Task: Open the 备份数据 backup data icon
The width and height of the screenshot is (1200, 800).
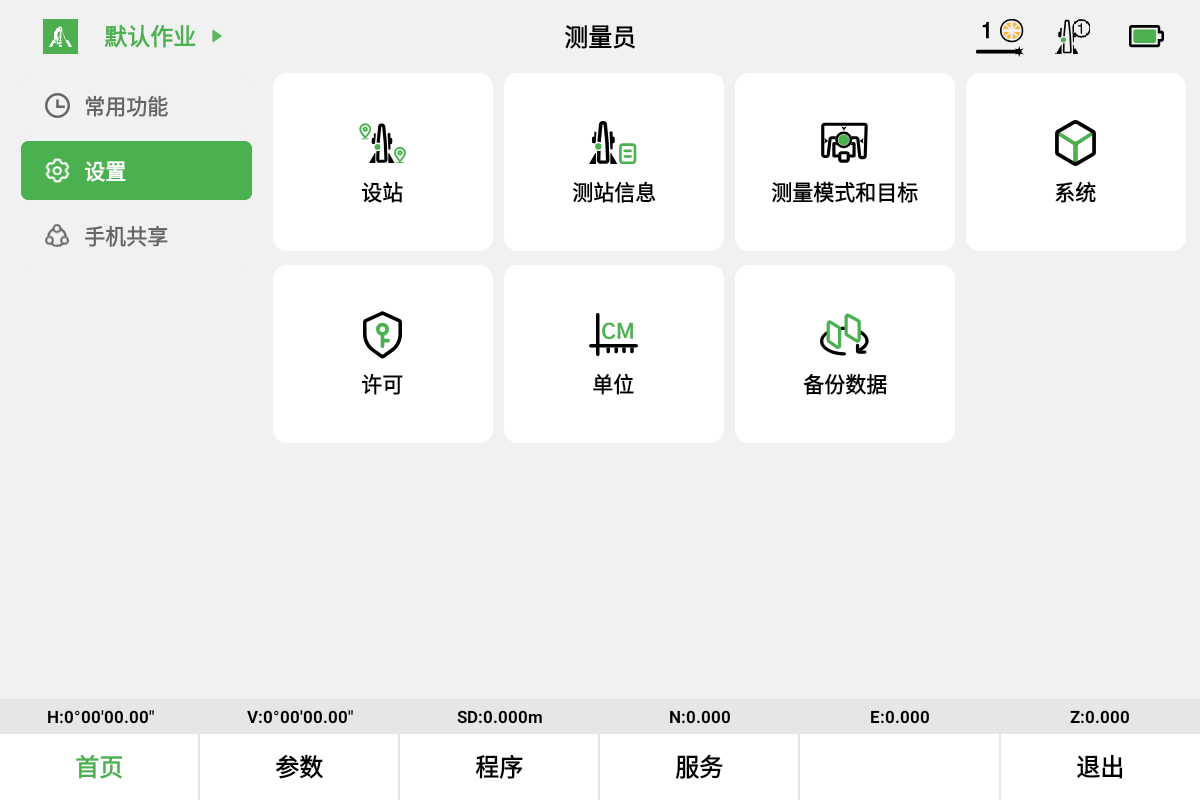Action: click(844, 335)
